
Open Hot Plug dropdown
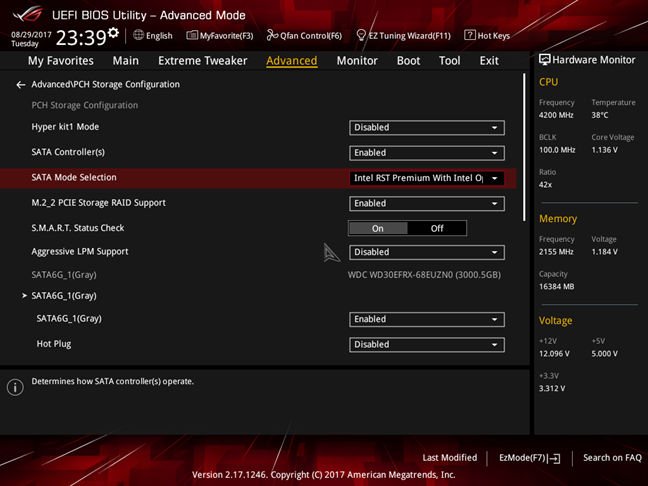(x=426, y=345)
